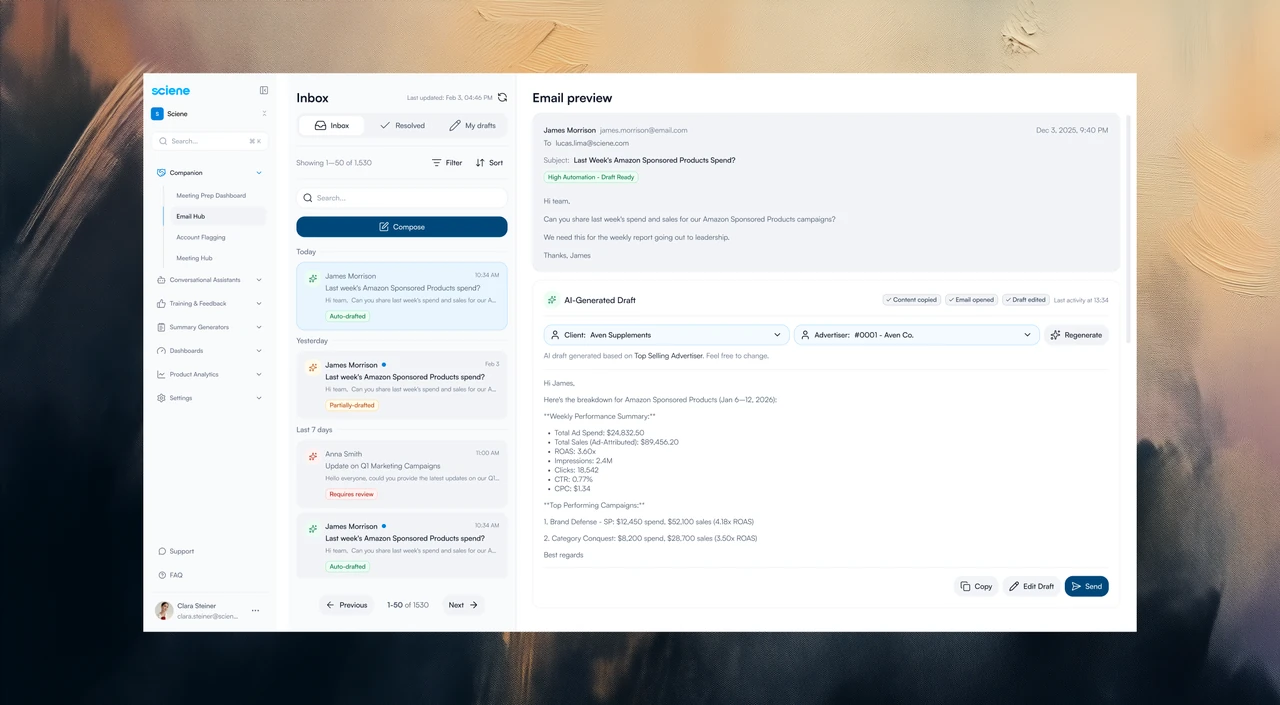Open today's James Morrison email at 10:34 AM
Image resolution: width=1280 pixels, height=705 pixels.
402,296
